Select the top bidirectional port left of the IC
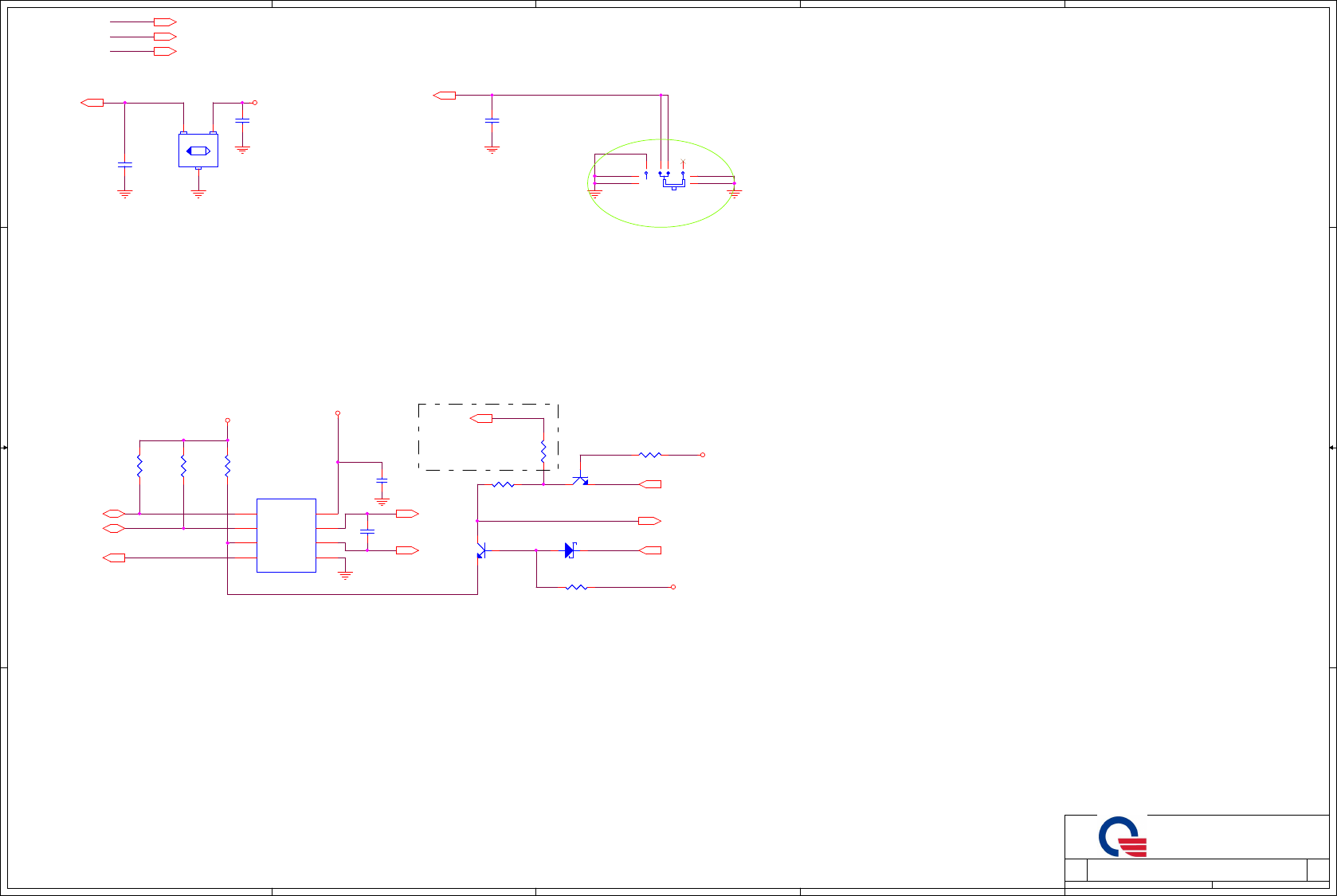 (x=114, y=514)
